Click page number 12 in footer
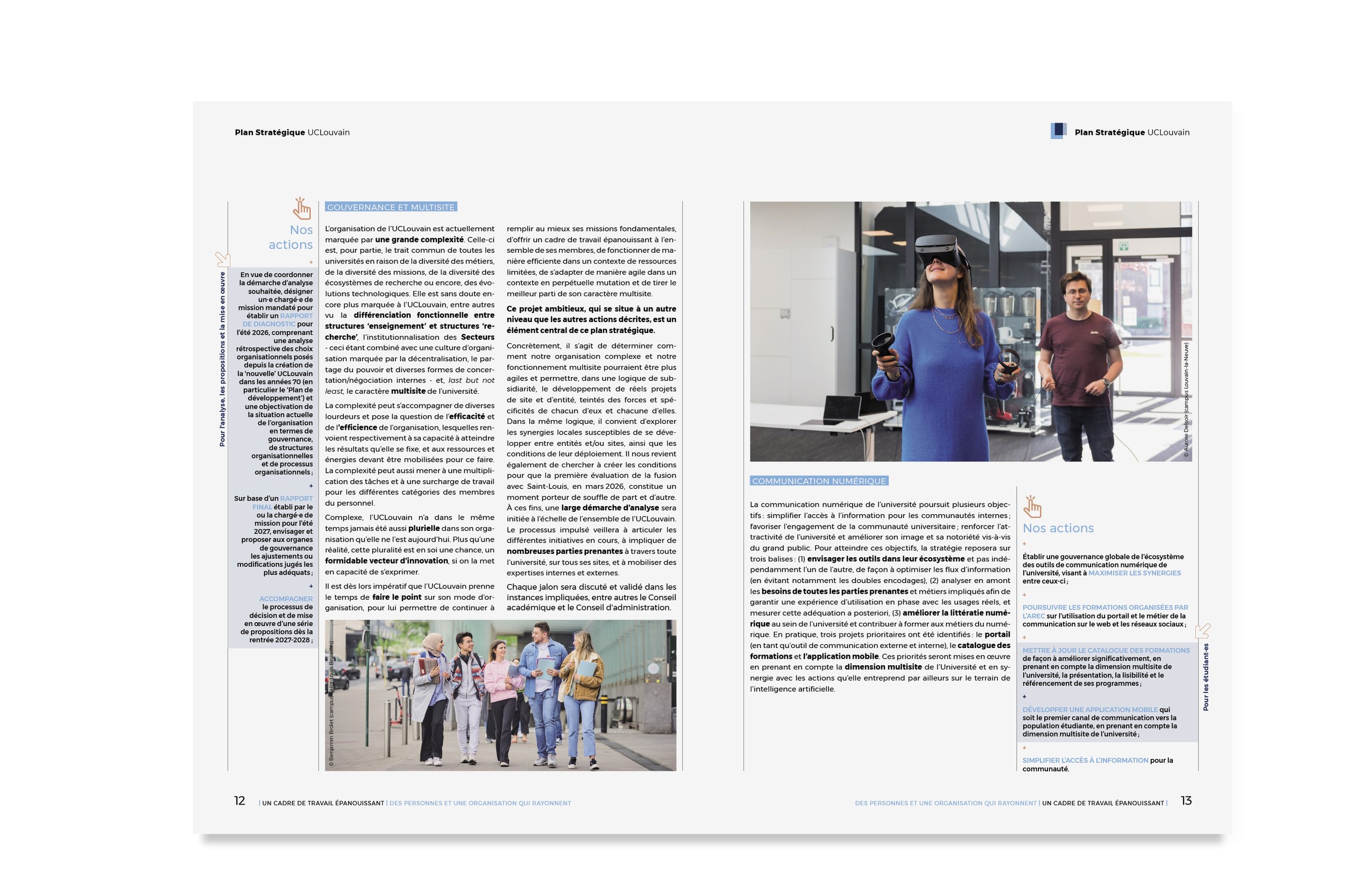 click(x=239, y=801)
